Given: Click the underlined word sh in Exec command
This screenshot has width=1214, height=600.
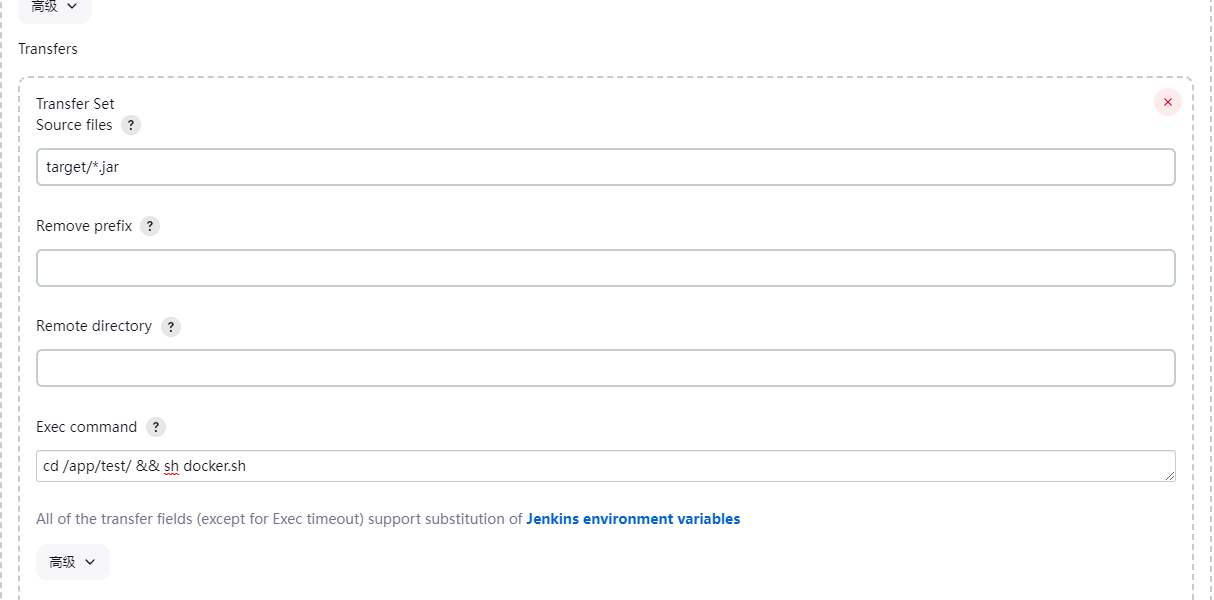Looking at the screenshot, I should click(172, 466).
